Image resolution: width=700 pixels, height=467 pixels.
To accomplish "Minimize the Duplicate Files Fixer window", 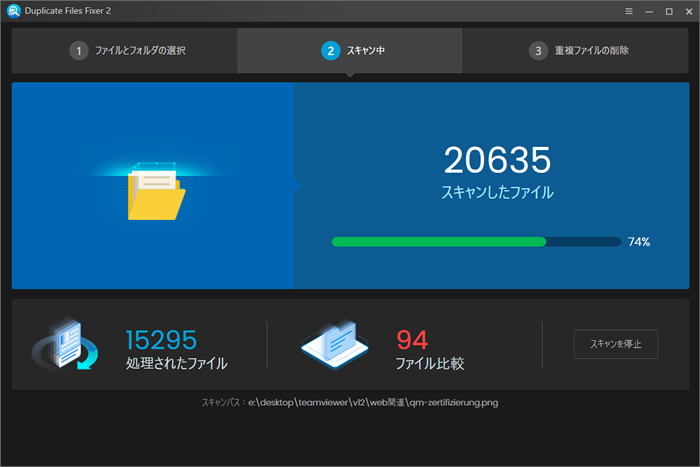I will pyautogui.click(x=649, y=11).
